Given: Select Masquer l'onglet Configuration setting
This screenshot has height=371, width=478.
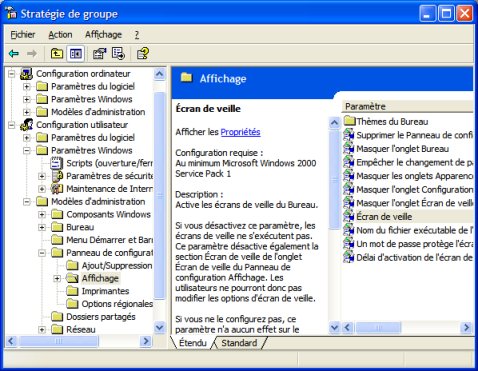Looking at the screenshot, I should pyautogui.click(x=408, y=190).
